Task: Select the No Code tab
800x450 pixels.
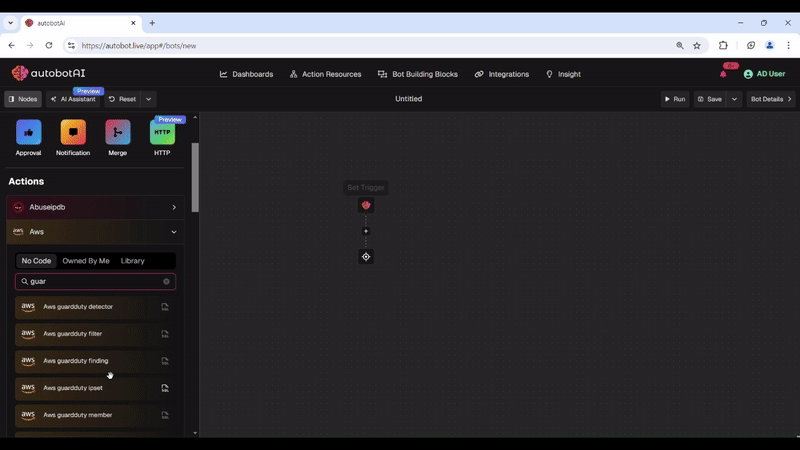Action: pyautogui.click(x=36, y=261)
